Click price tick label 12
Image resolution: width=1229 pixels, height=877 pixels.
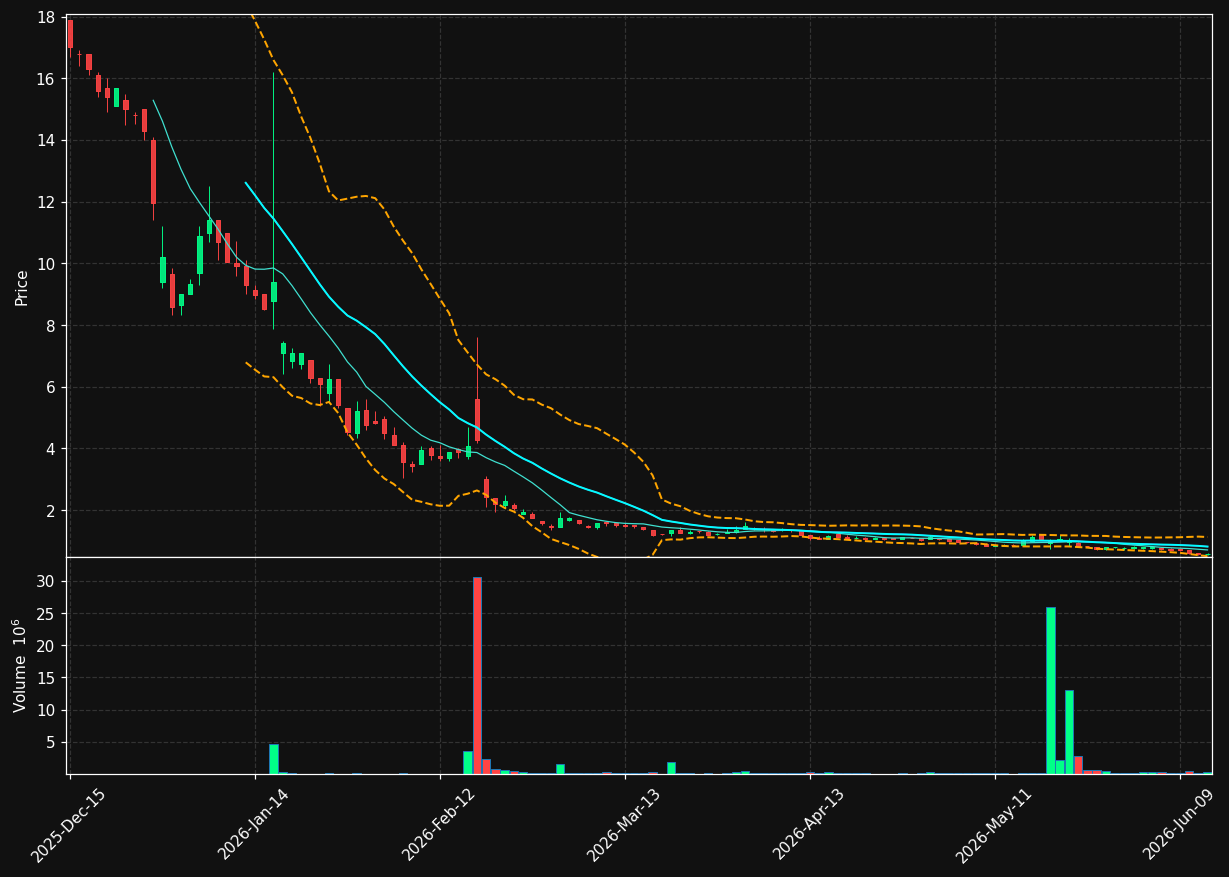tap(46, 202)
